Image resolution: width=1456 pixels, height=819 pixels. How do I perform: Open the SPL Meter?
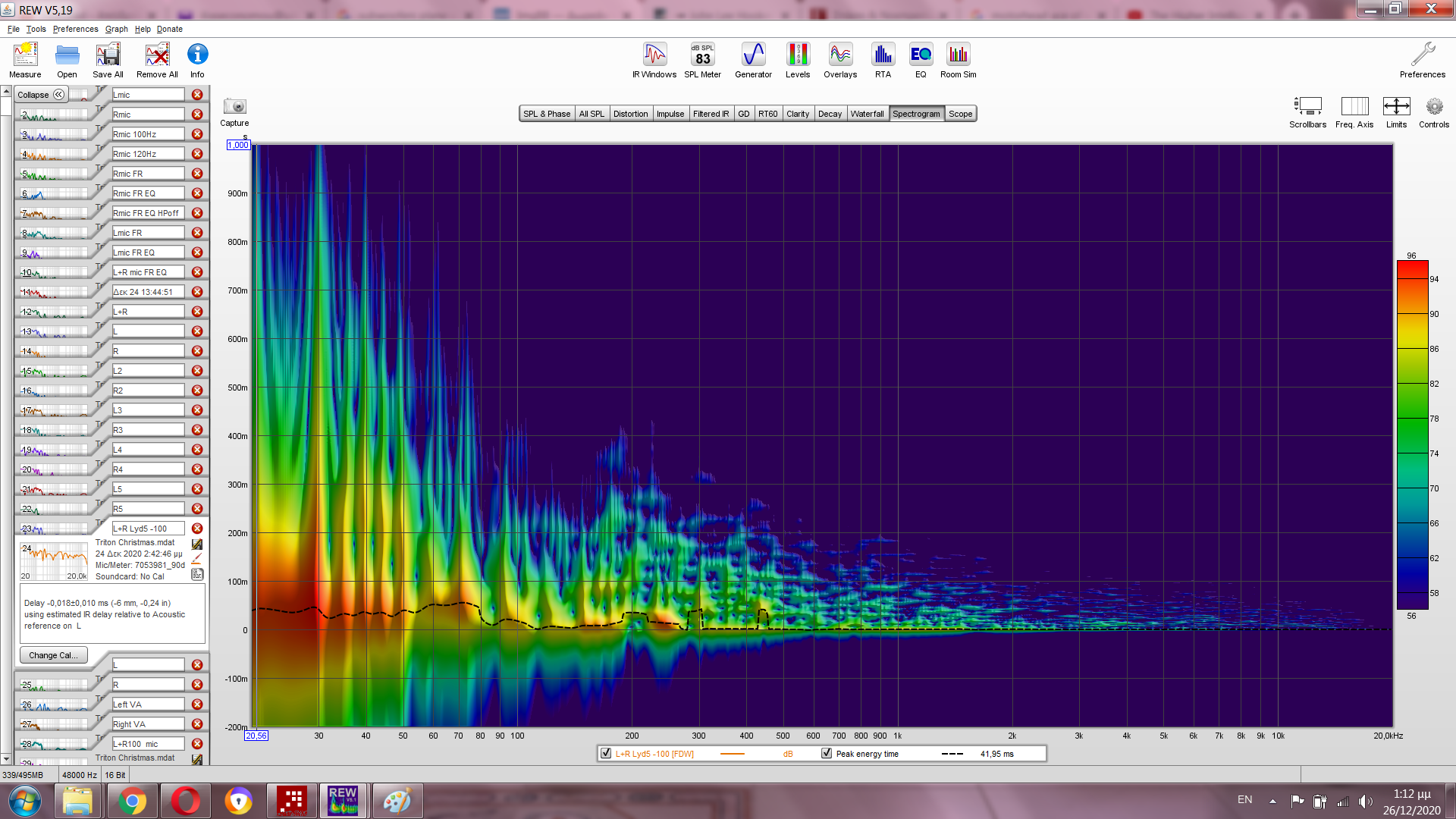(x=702, y=60)
